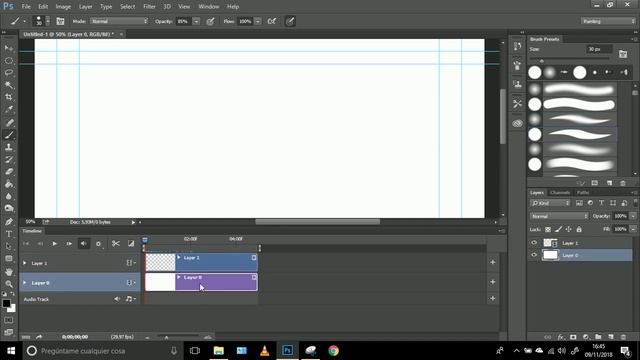Select the Clone Stamp tool
This screenshot has height=360, width=640.
[x=9, y=147]
